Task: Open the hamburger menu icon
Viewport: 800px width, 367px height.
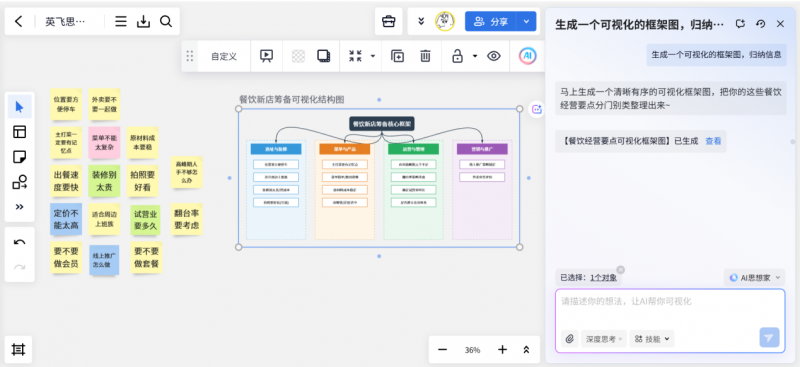Action: (121, 21)
